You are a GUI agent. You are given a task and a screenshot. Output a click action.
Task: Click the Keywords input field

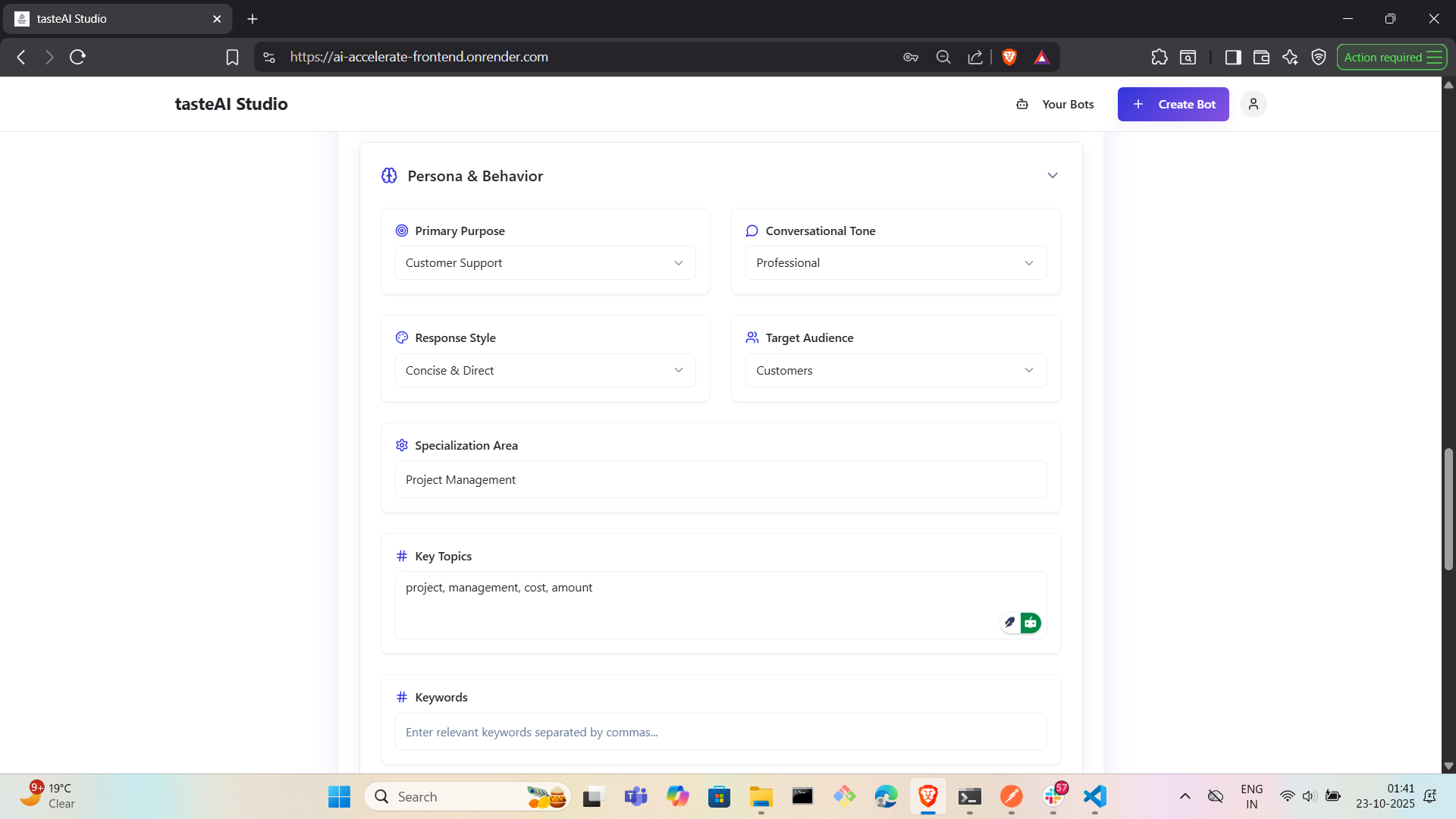coord(720,732)
